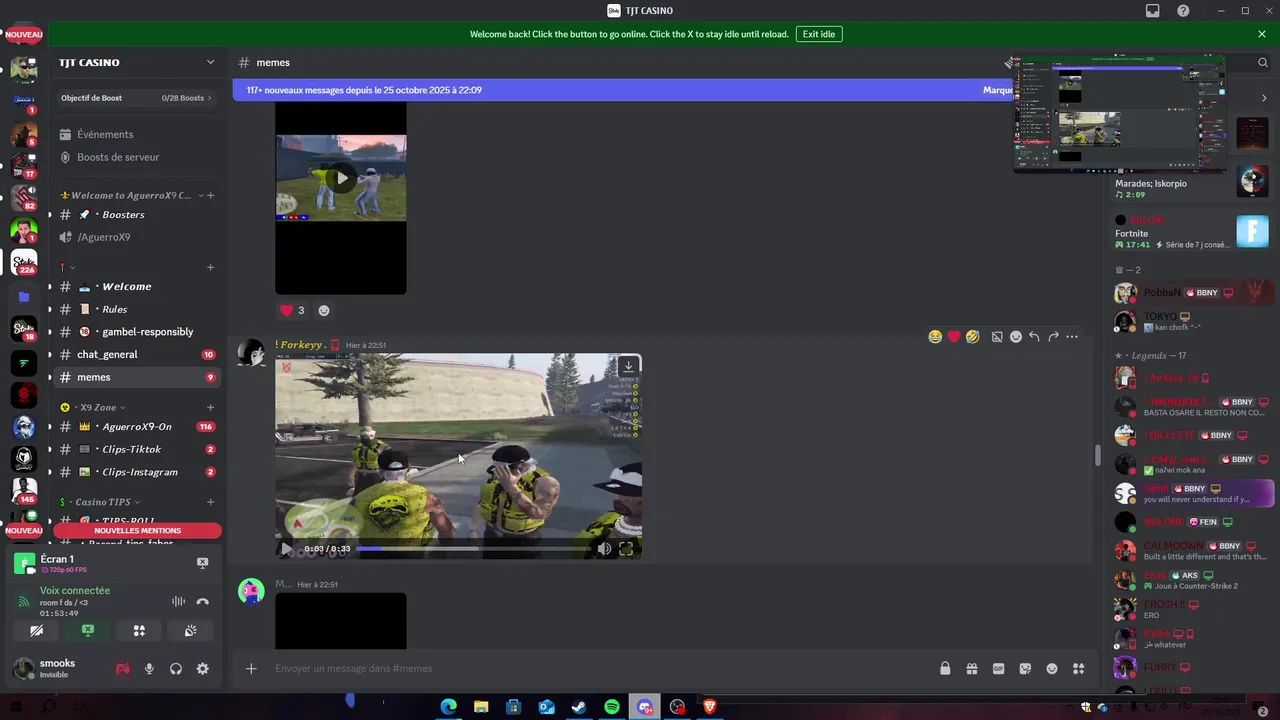Open Événements in the sidebar
The width and height of the screenshot is (1280, 720).
click(105, 134)
